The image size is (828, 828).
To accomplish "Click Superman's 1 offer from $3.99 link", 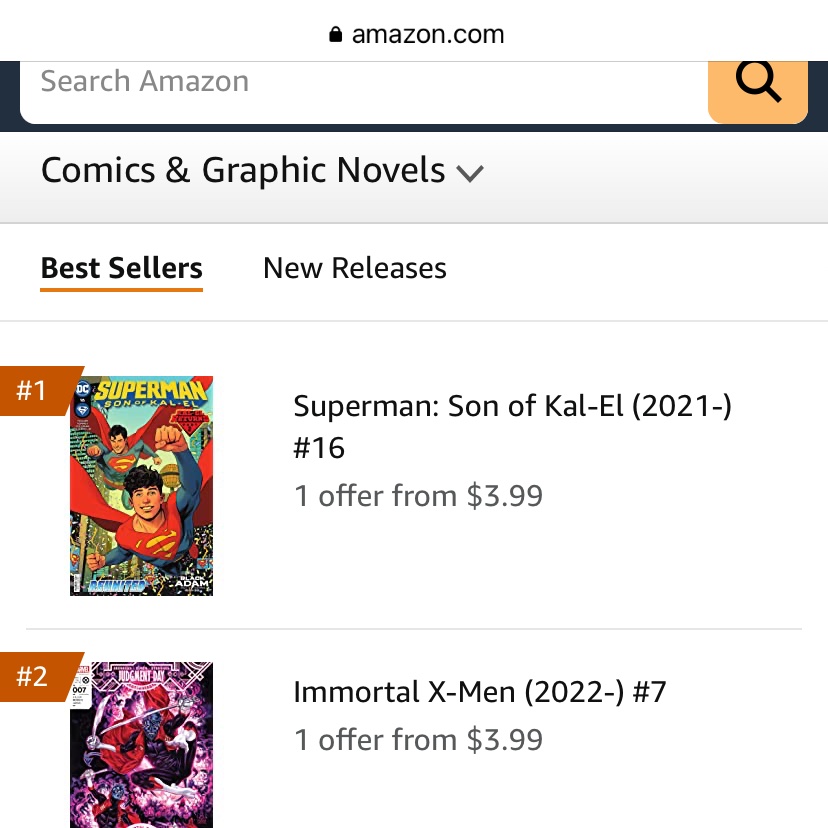I will tap(418, 496).
